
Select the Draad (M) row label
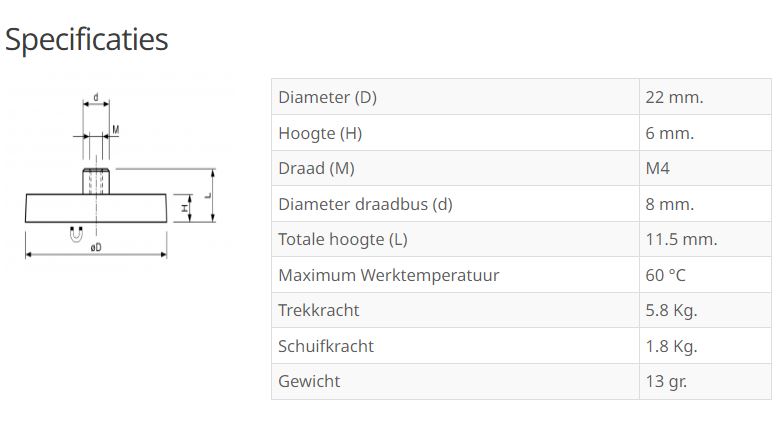pyautogui.click(x=316, y=168)
